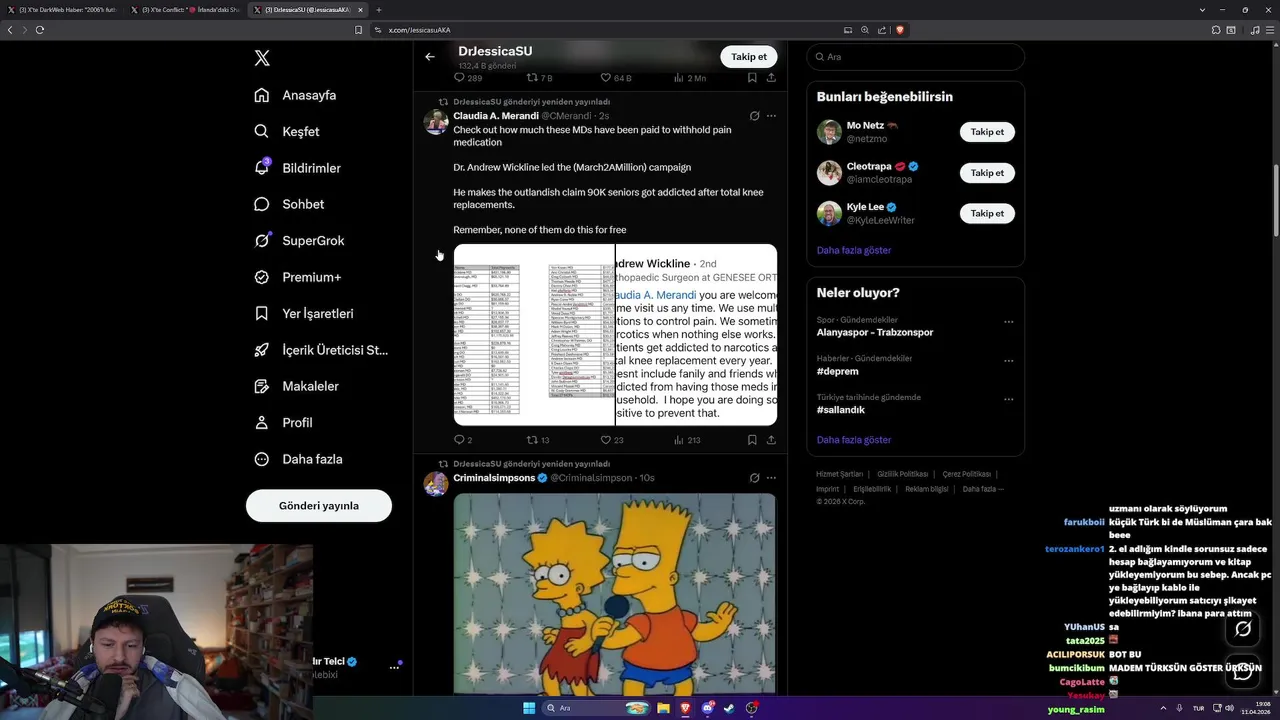Go back with profile header arrow
This screenshot has height=720, width=1280.
(430, 57)
